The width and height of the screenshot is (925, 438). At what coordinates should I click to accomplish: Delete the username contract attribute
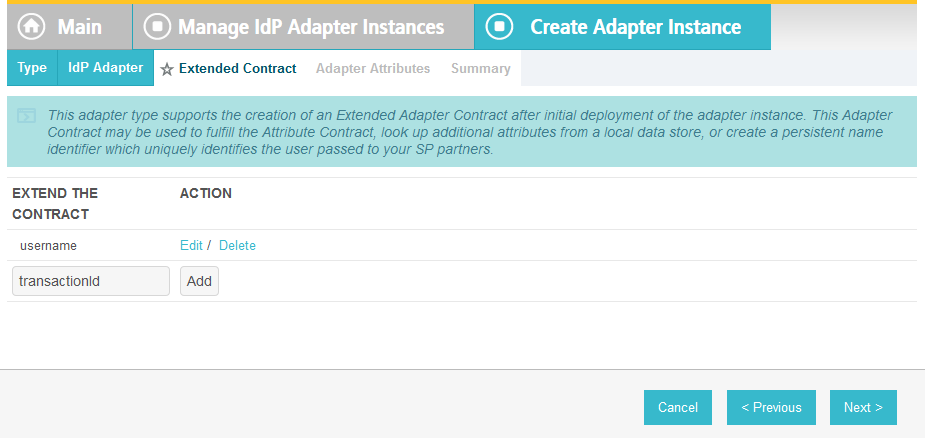tap(237, 246)
